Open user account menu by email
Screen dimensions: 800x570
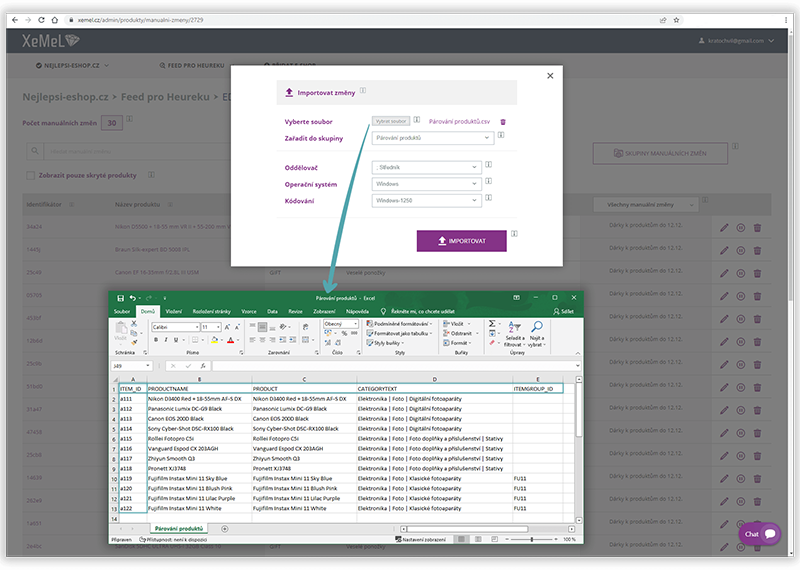tap(736, 41)
